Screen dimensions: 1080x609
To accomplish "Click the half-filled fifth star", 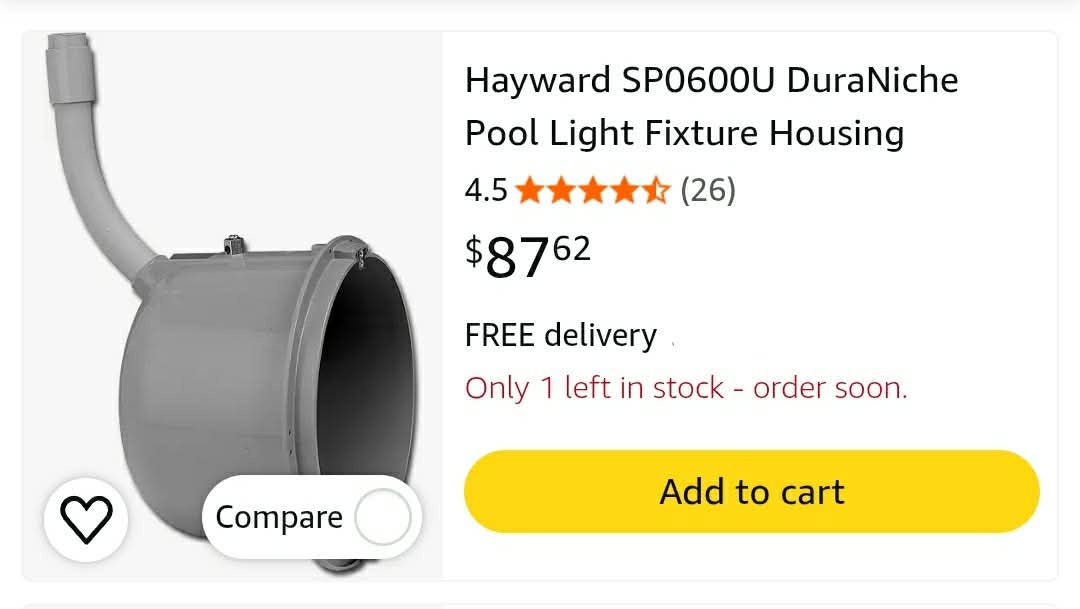I will pos(655,190).
